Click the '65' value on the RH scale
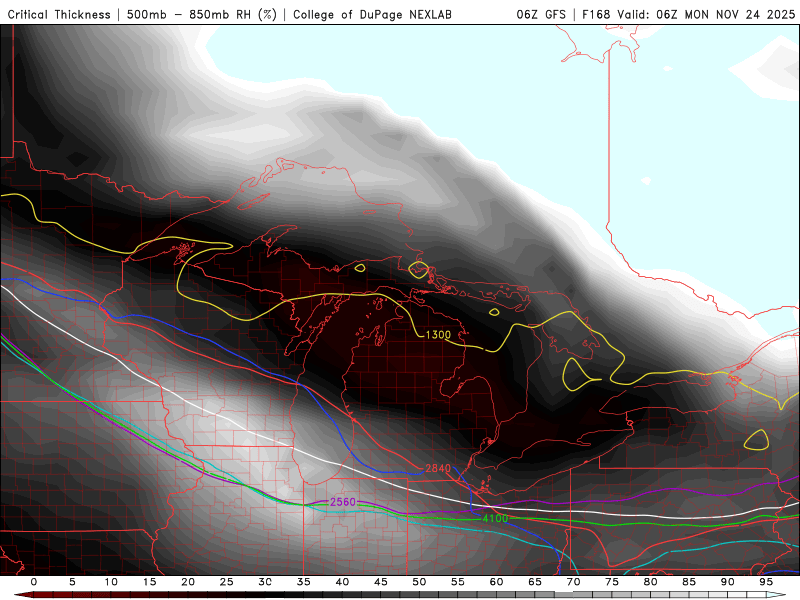This screenshot has width=800, height=600. (535, 582)
